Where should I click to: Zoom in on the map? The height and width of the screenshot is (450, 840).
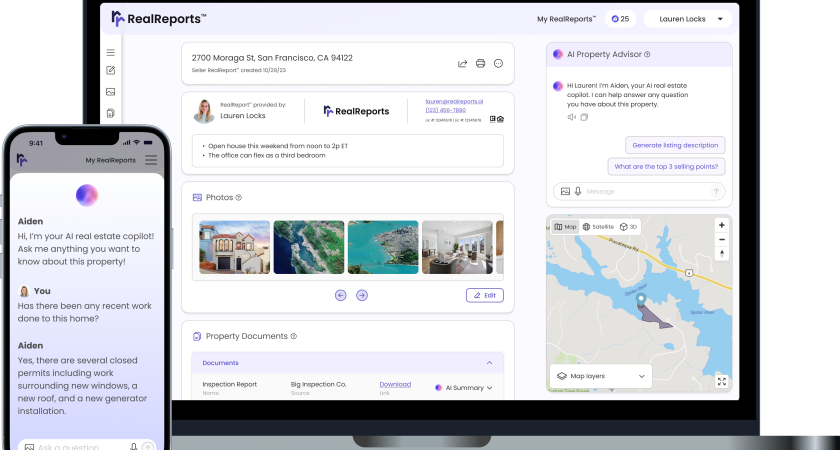pos(722,226)
